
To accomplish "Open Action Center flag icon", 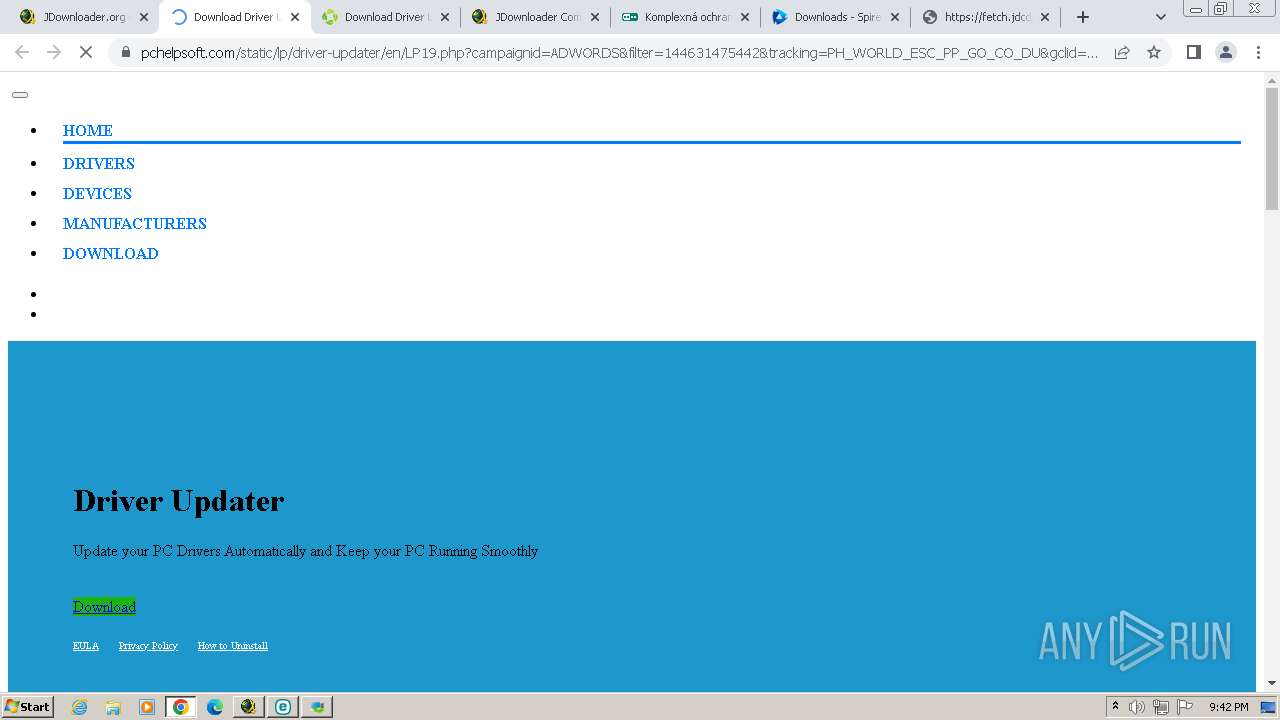I will click(1185, 707).
